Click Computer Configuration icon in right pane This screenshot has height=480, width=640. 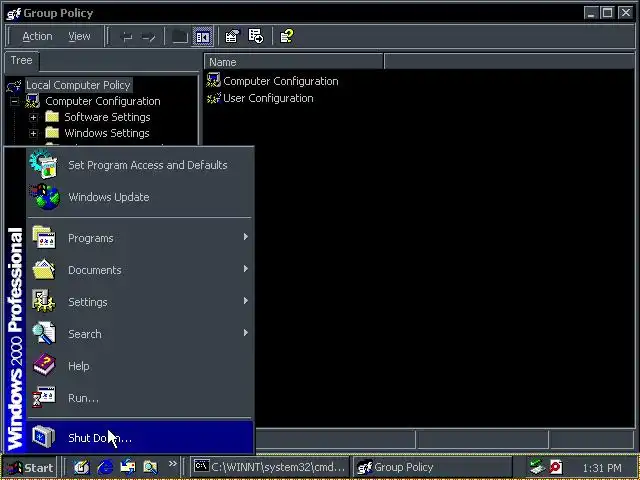[213, 80]
